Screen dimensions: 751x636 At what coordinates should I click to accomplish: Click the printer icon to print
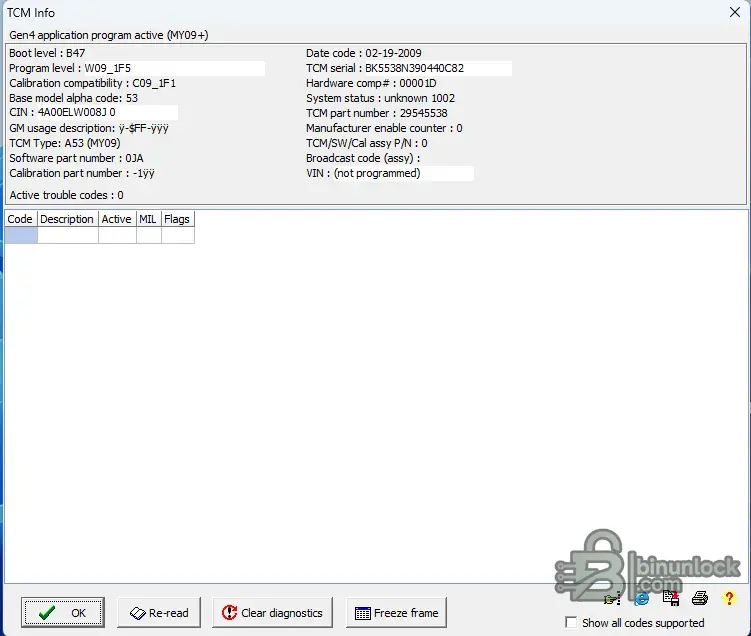(700, 598)
